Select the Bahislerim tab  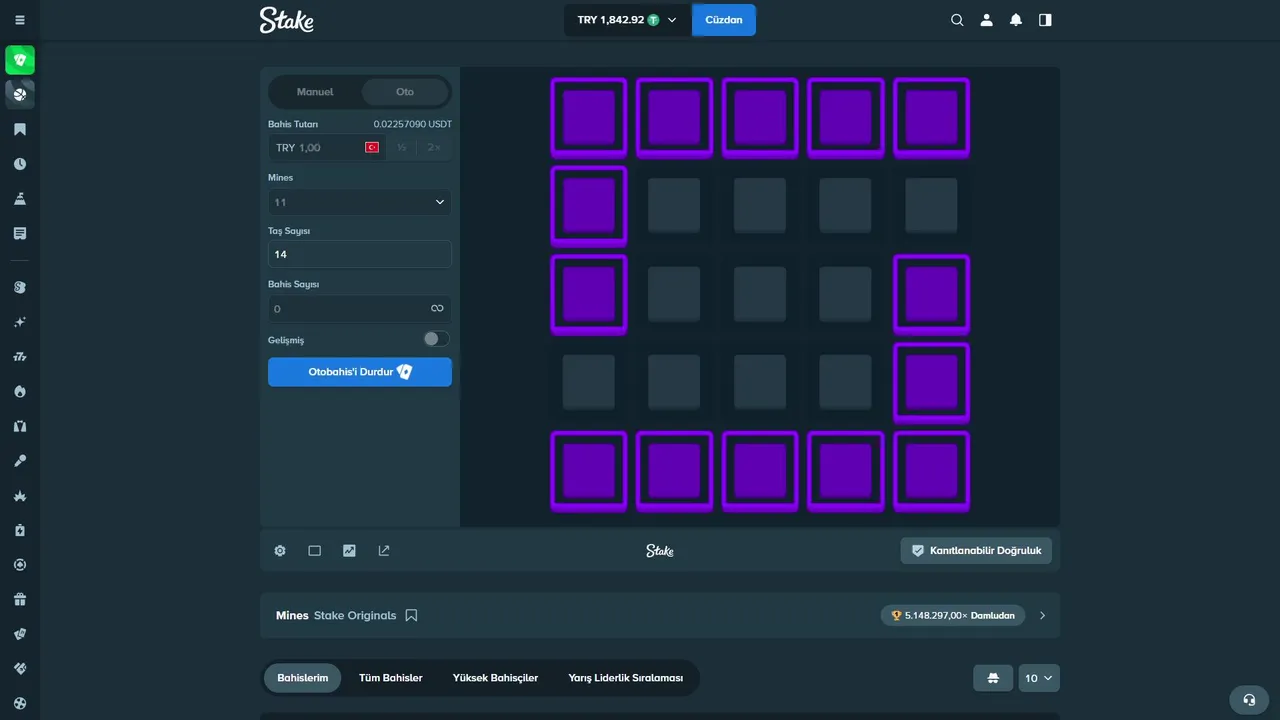tap(303, 678)
